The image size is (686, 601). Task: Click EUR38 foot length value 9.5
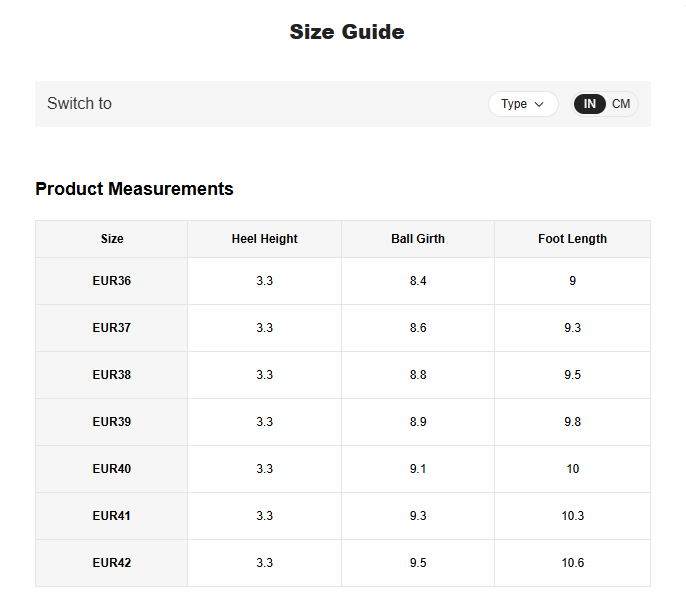point(572,375)
